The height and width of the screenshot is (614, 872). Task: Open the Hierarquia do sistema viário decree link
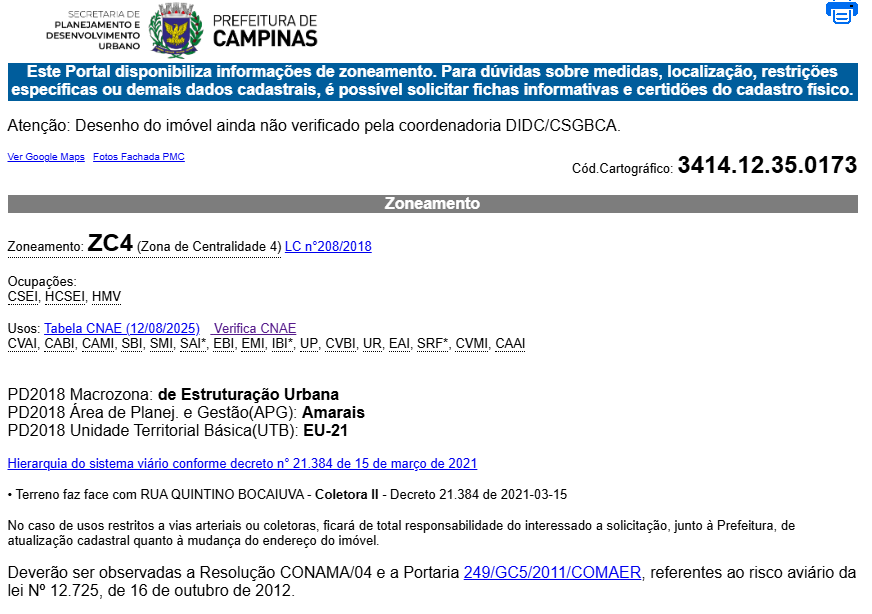coord(242,464)
